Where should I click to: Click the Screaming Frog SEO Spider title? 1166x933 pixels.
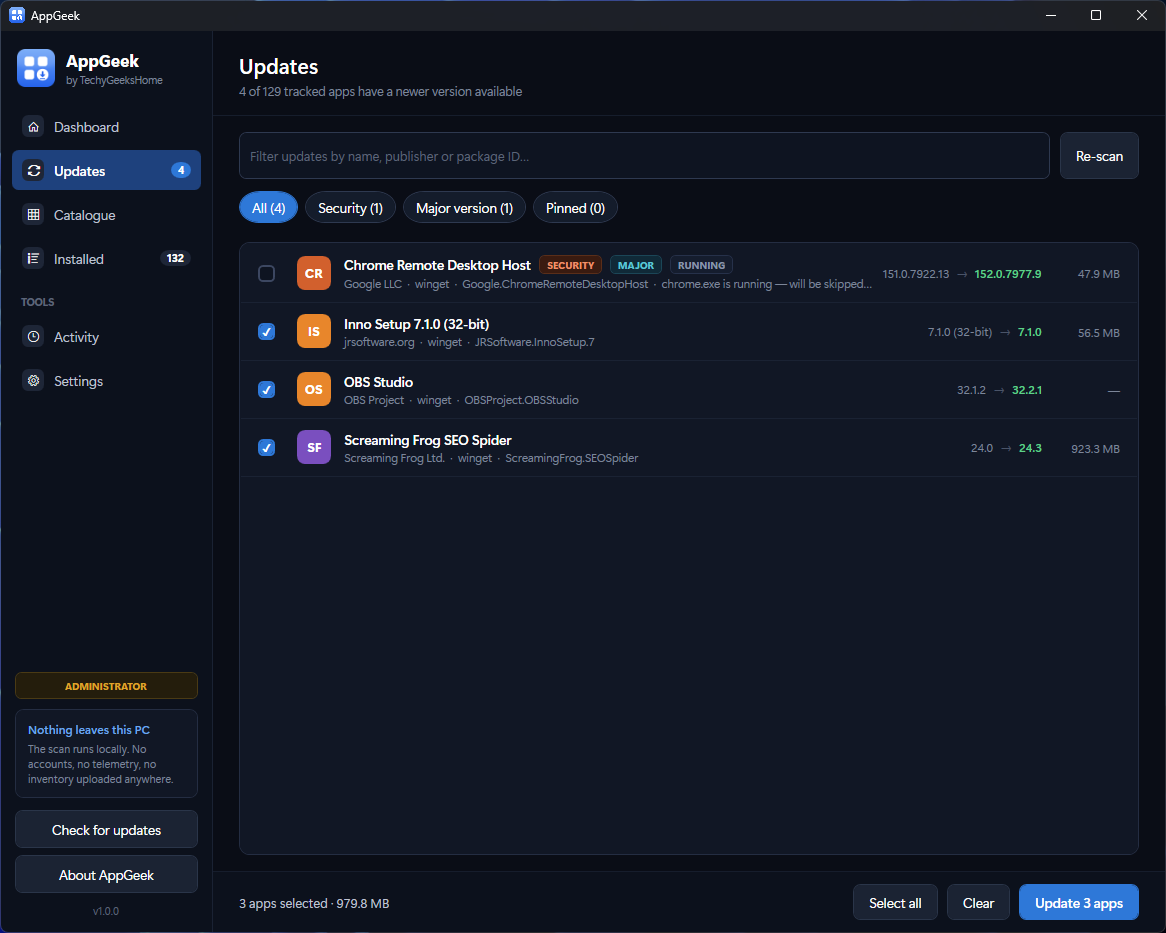coord(428,440)
